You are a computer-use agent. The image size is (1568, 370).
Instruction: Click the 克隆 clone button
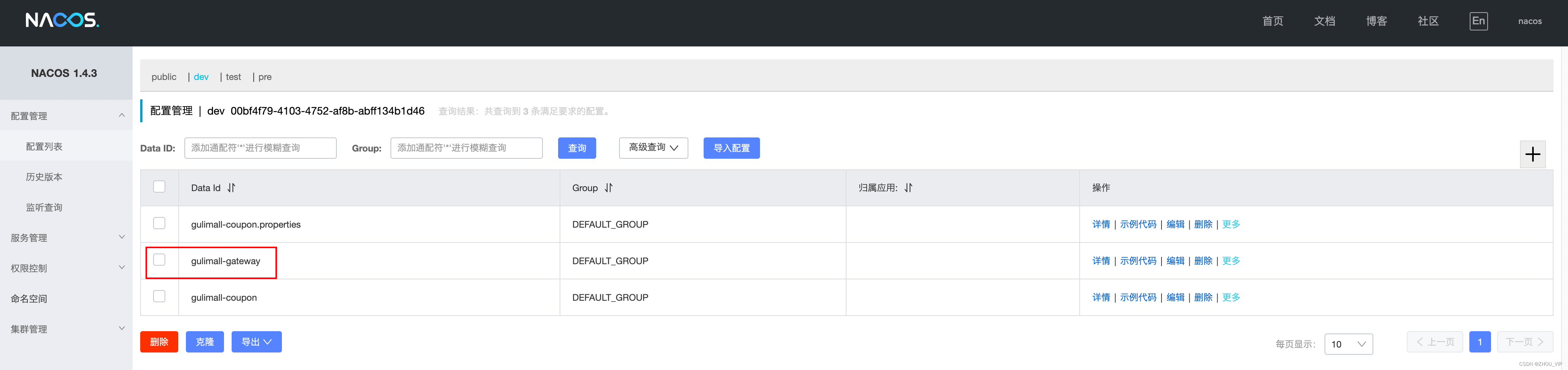[205, 342]
